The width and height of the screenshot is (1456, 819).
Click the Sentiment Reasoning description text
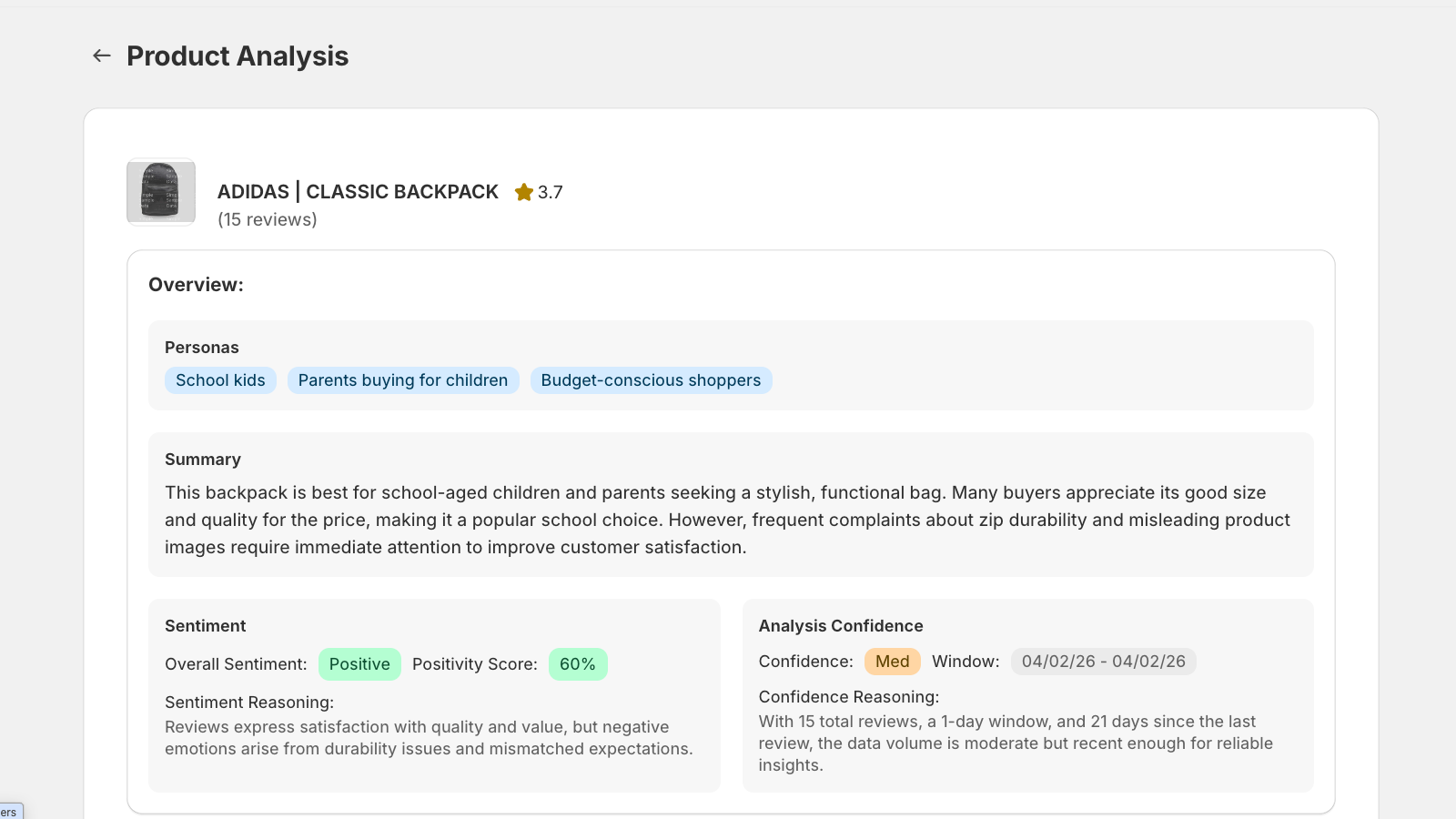click(x=429, y=738)
